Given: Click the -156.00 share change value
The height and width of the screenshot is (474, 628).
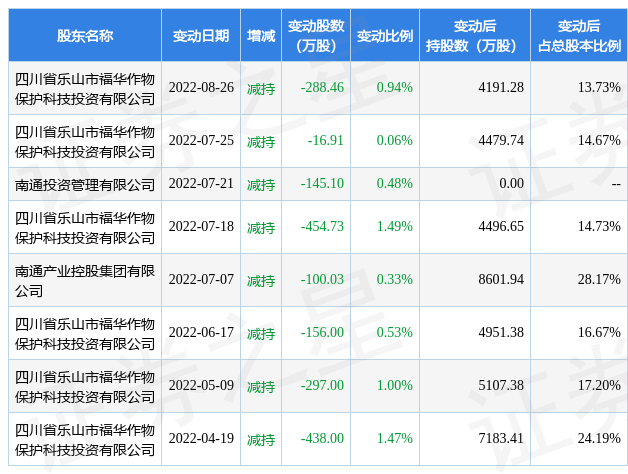Looking at the screenshot, I should 322,332.
